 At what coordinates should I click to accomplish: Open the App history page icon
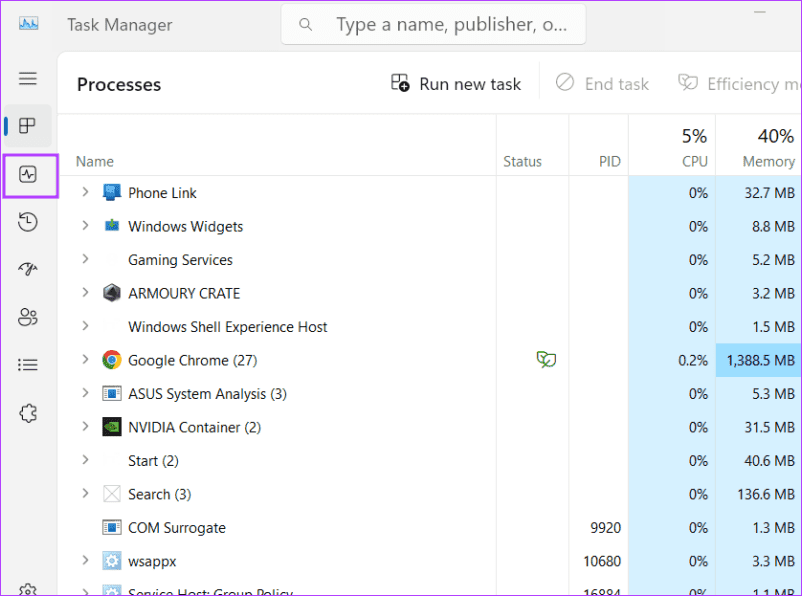pos(28,222)
